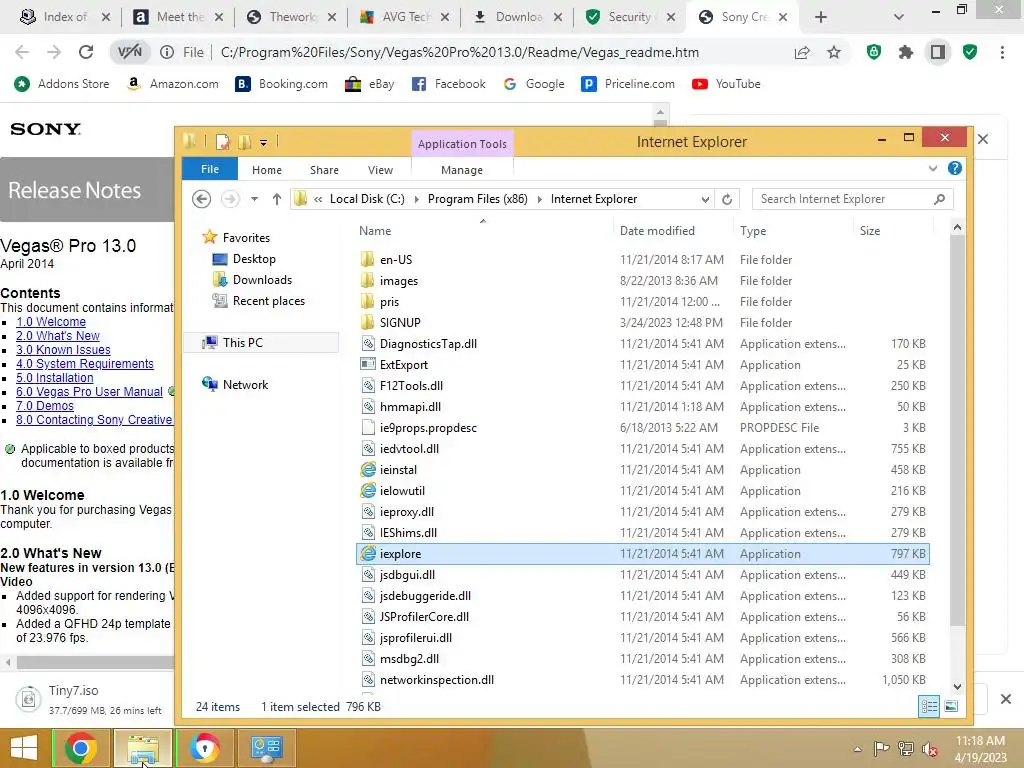Click the share page icon in Chrome address bar
This screenshot has height=768, width=1024.
pyautogui.click(x=802, y=52)
